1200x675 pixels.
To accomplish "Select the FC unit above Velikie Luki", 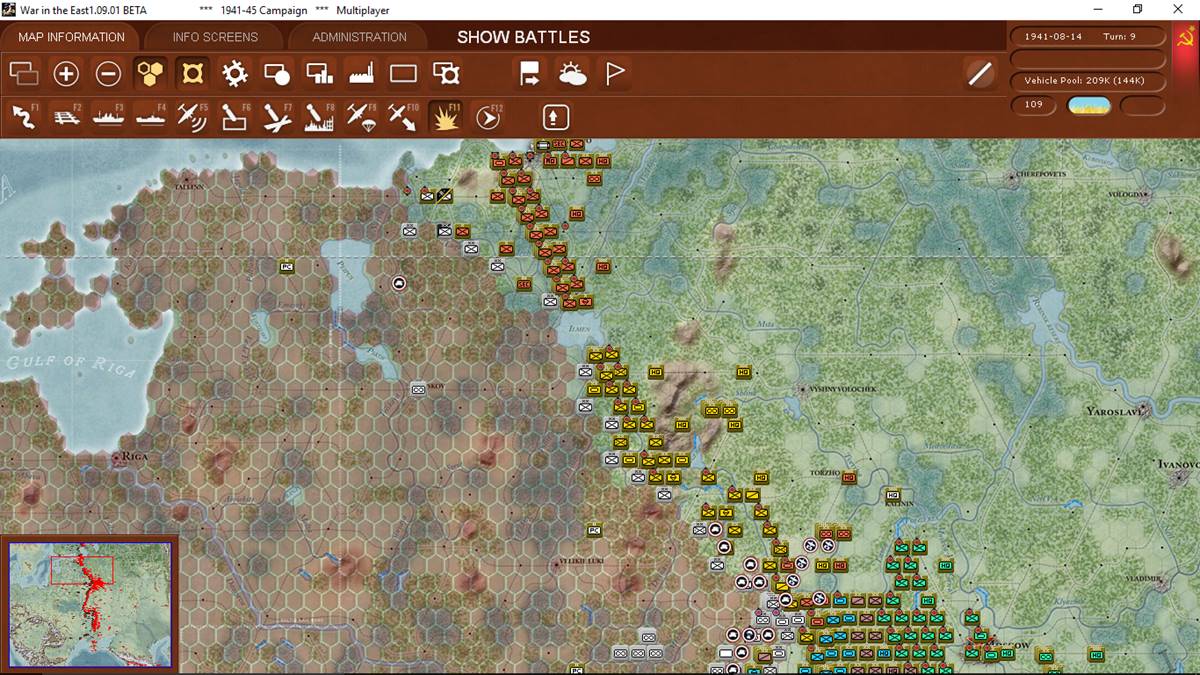I will coord(594,529).
